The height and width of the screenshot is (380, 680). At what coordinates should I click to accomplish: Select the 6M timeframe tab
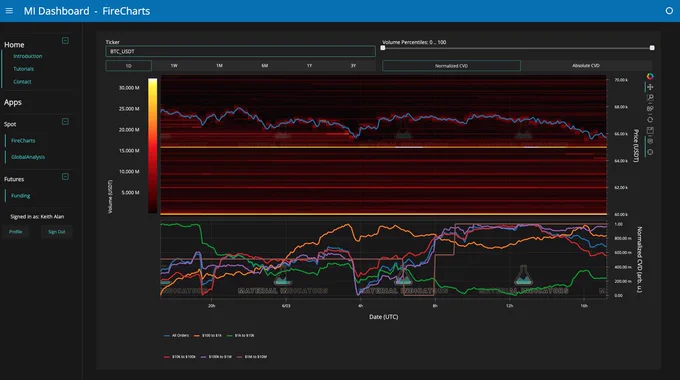pos(265,66)
